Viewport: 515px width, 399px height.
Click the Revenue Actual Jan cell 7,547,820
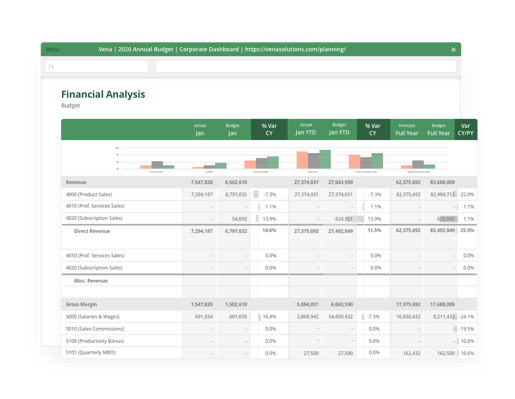202,182
